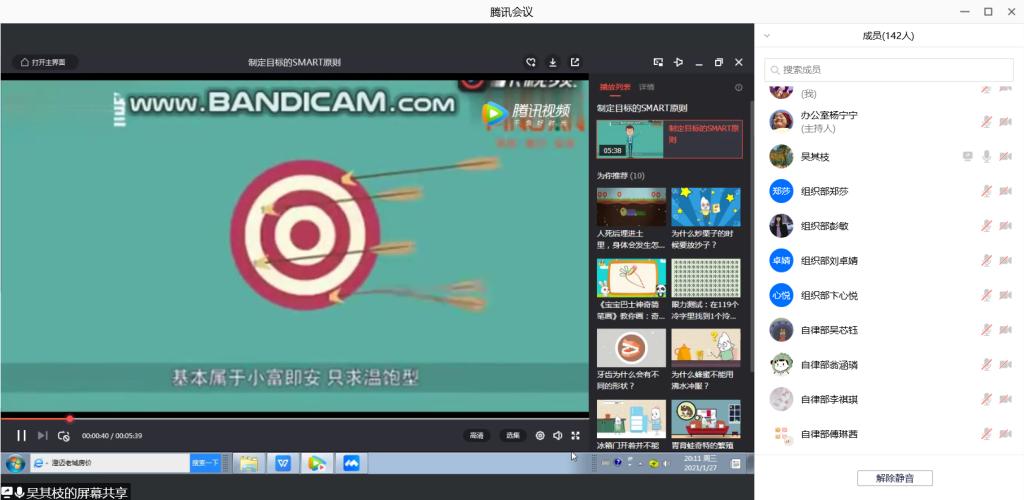Click the player settings gear icon
The image size is (1024, 500).
540,435
